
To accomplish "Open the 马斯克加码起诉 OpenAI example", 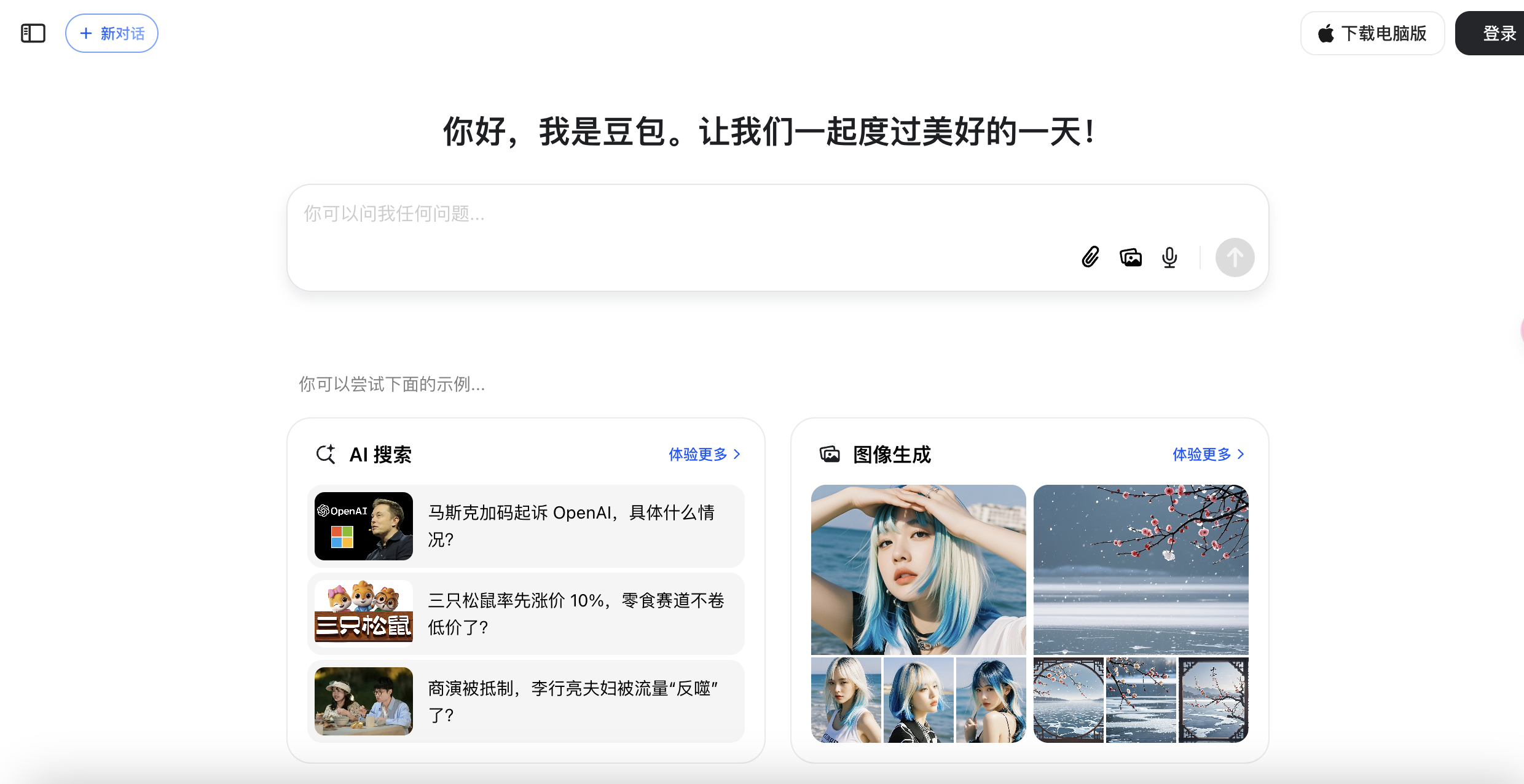I will pyautogui.click(x=526, y=526).
